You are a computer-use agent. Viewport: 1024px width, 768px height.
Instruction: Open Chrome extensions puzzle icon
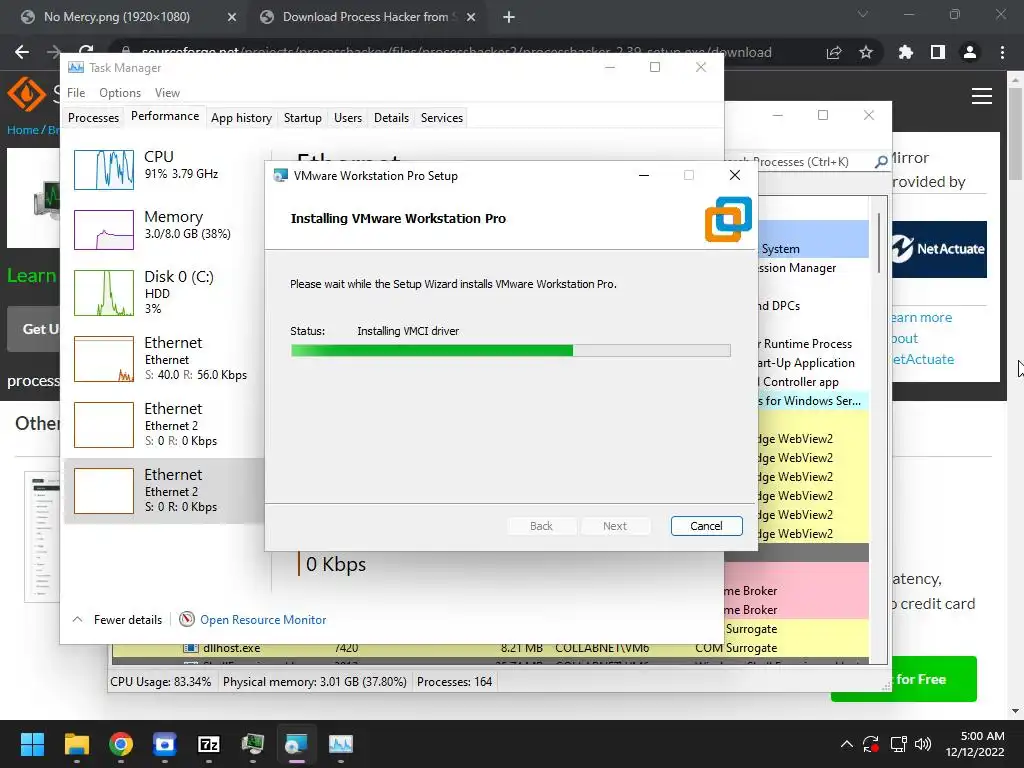click(x=905, y=52)
